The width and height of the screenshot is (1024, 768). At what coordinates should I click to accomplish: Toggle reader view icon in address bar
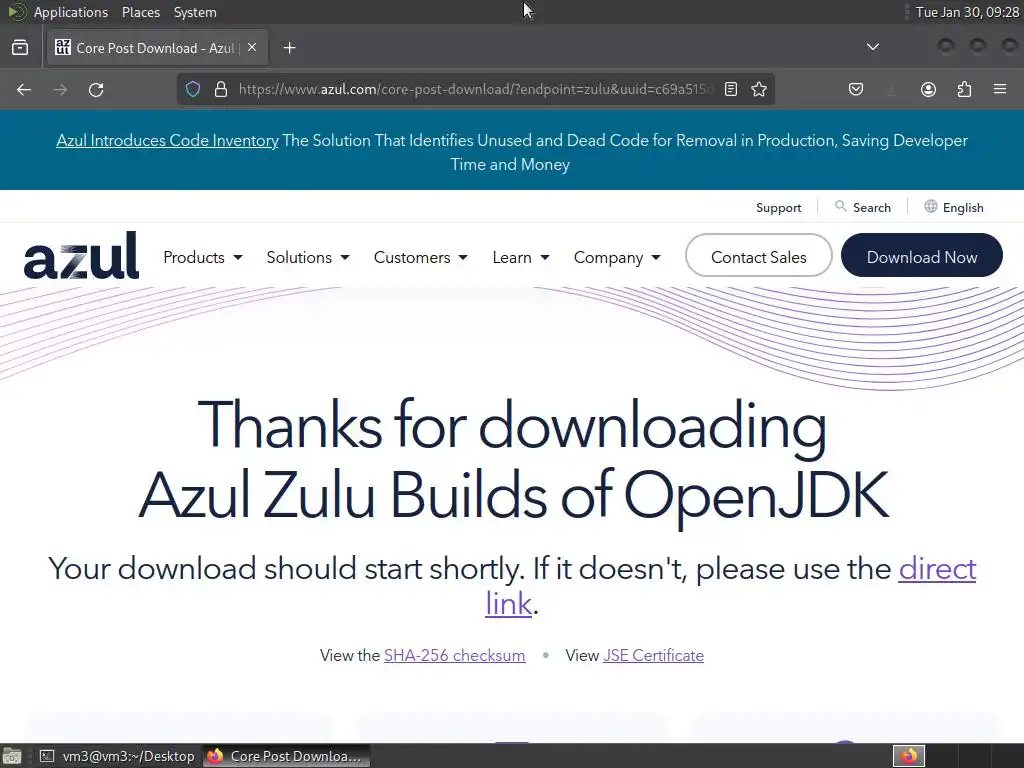[x=731, y=89]
